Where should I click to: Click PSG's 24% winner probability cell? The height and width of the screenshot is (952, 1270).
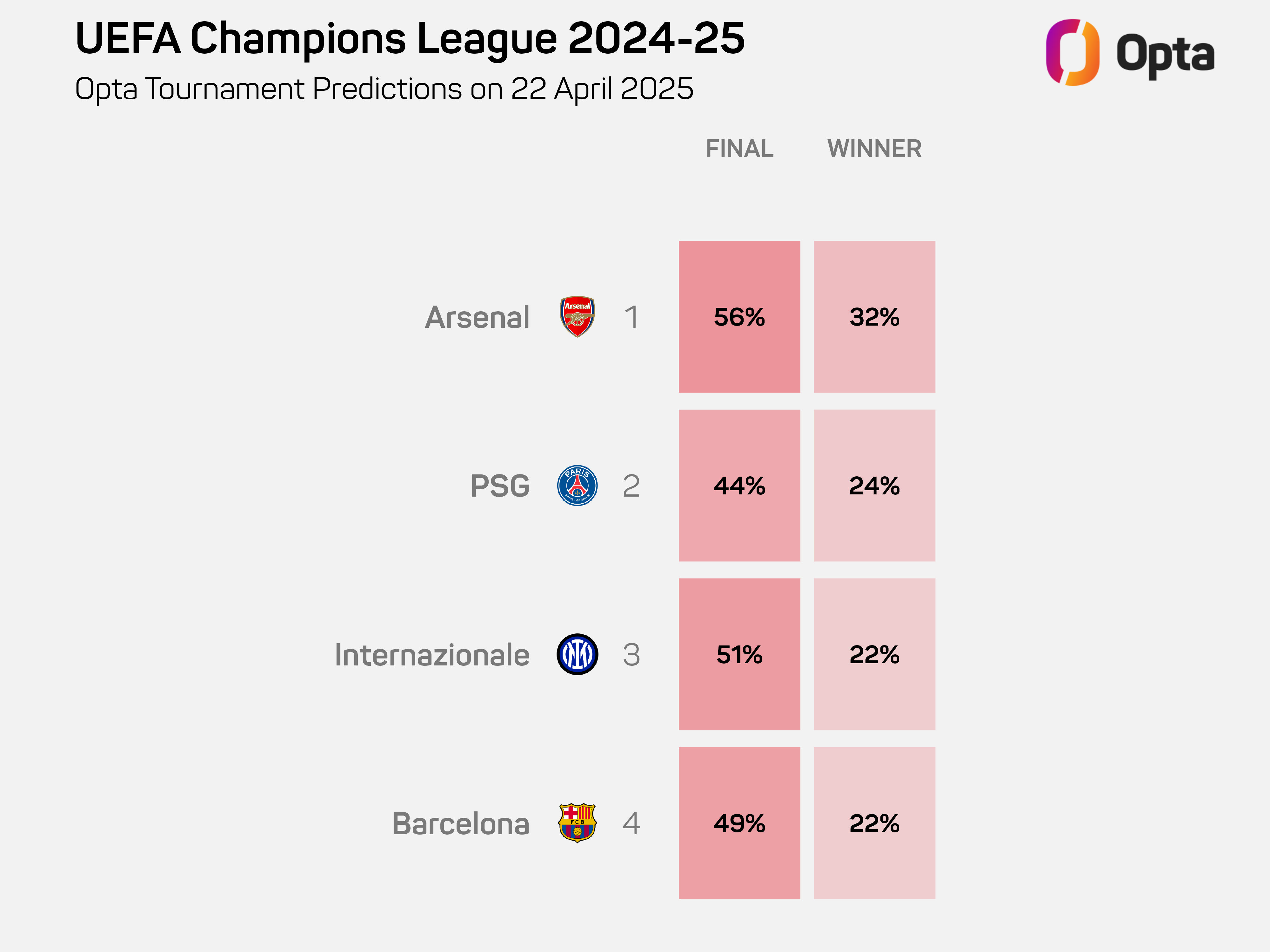874,486
